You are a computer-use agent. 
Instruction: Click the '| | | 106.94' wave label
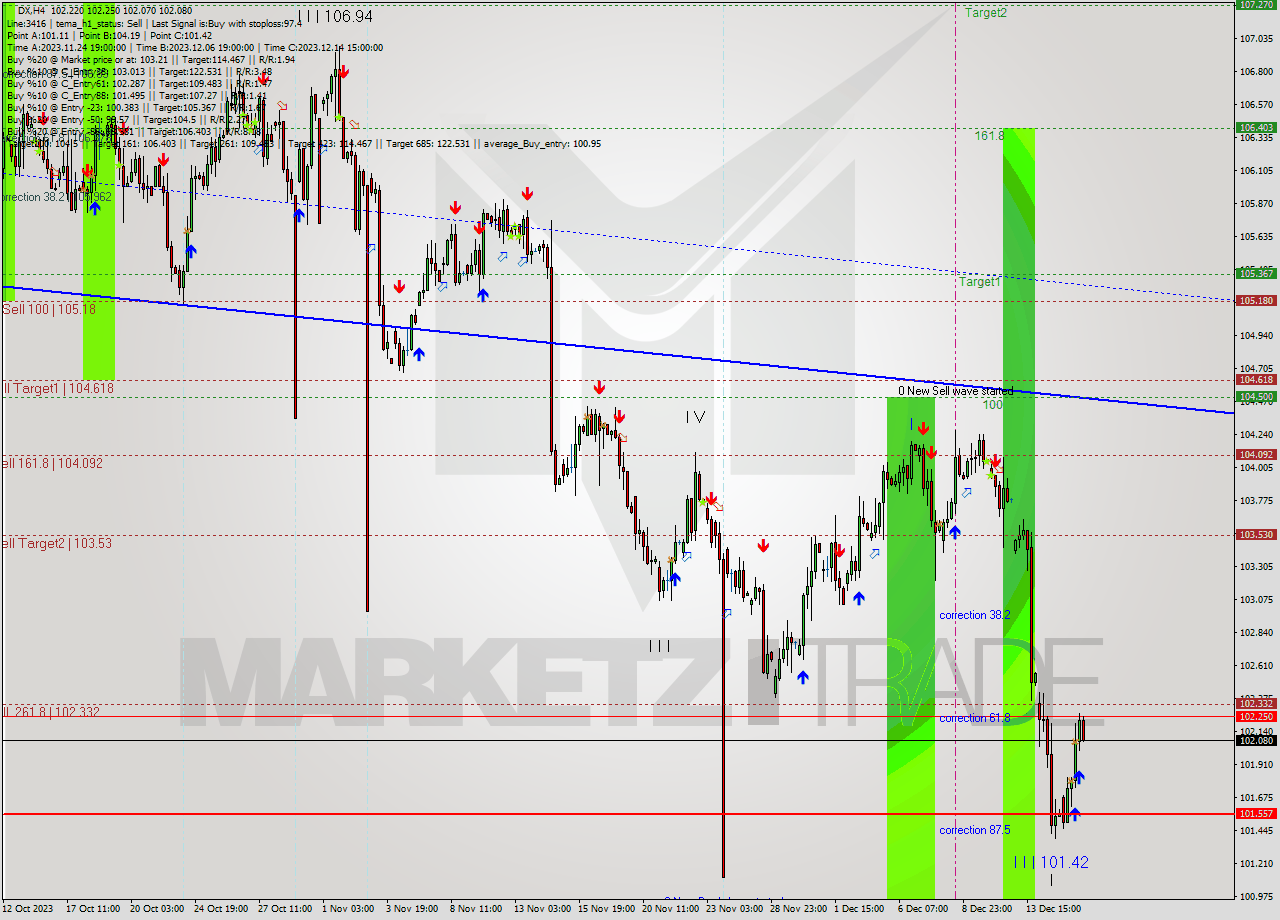pyautogui.click(x=336, y=16)
